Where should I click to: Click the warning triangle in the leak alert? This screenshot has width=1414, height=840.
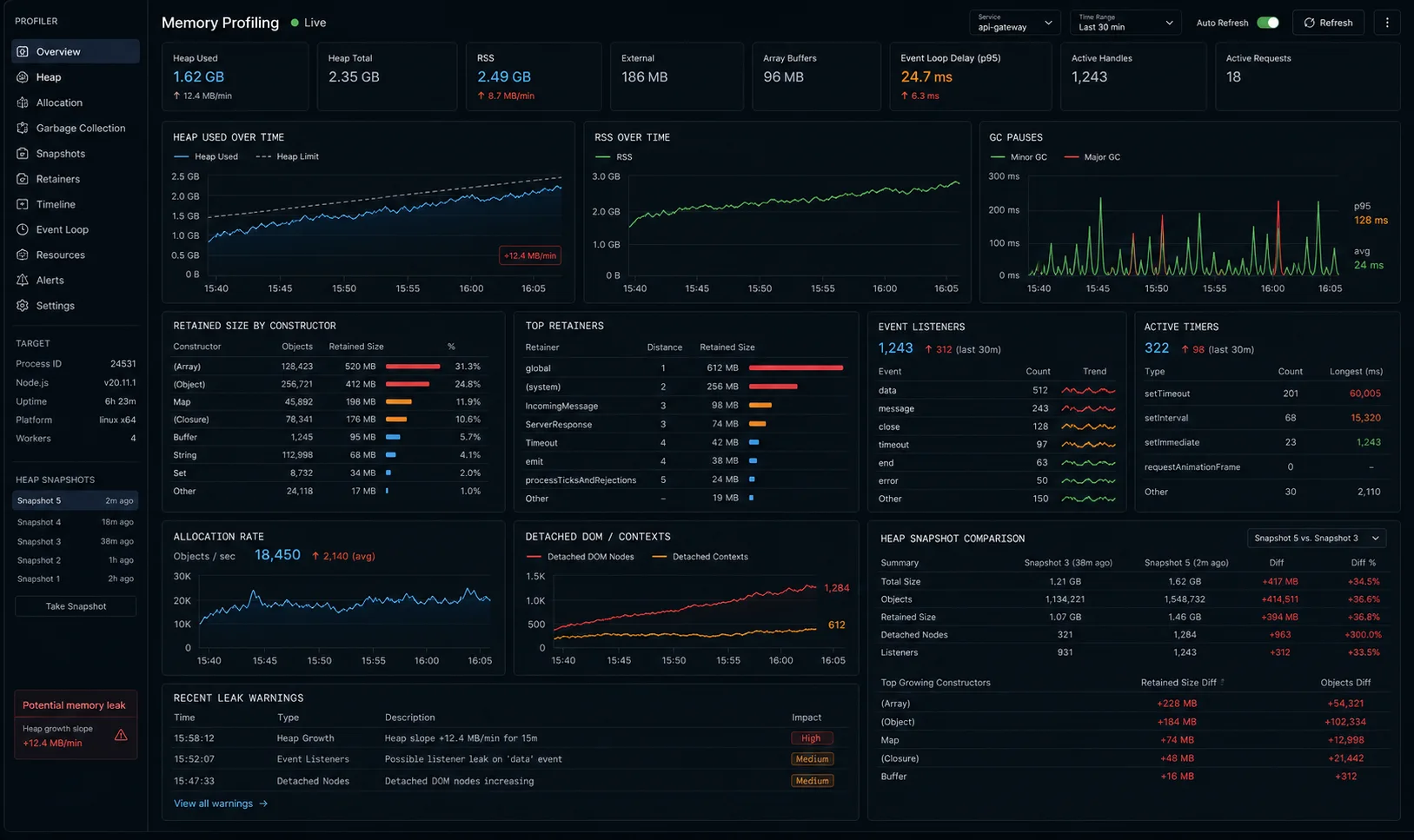(x=121, y=735)
